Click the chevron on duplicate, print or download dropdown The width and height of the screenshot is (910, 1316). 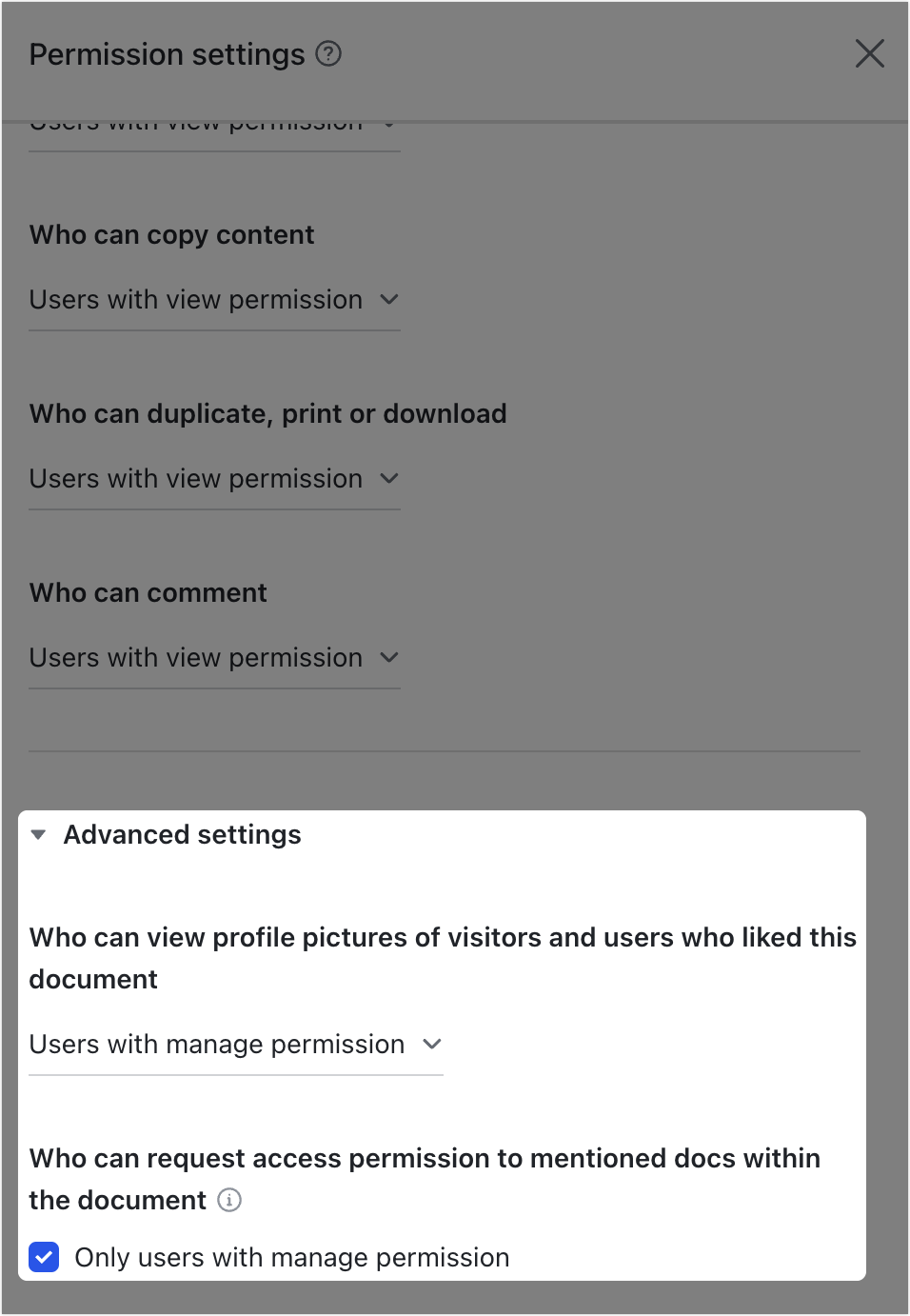[389, 478]
